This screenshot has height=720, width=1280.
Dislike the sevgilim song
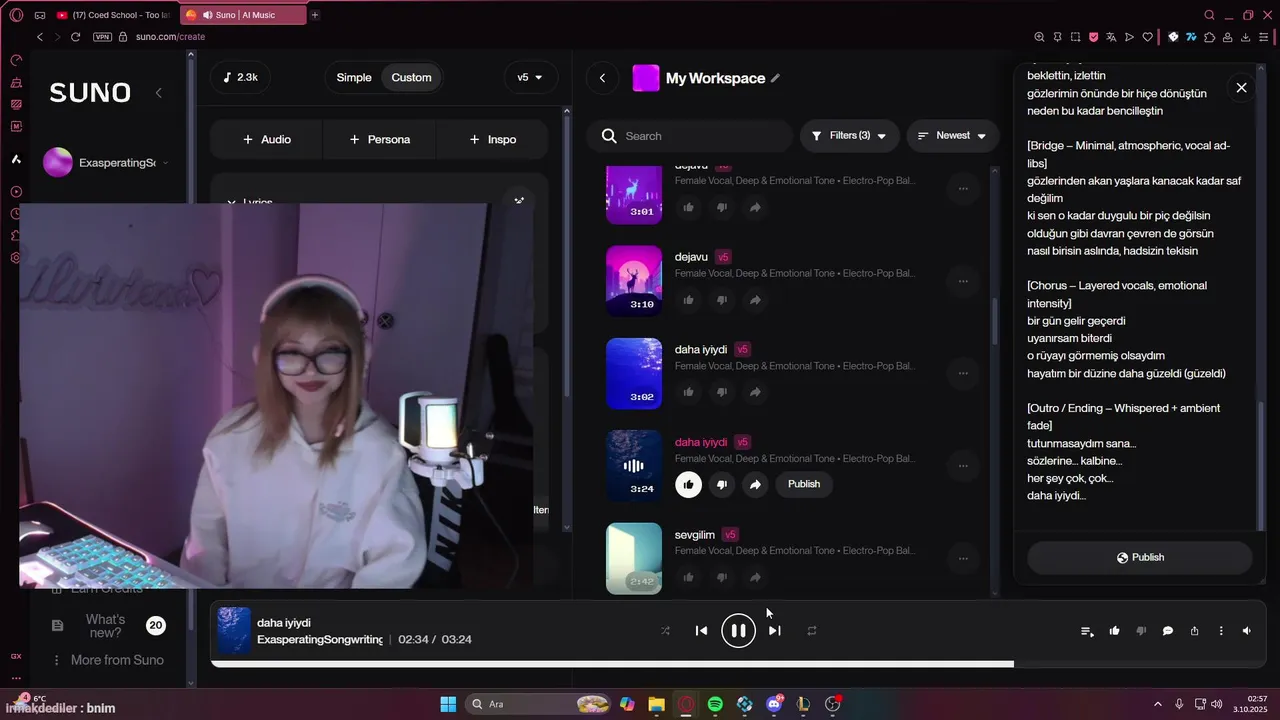(722, 577)
